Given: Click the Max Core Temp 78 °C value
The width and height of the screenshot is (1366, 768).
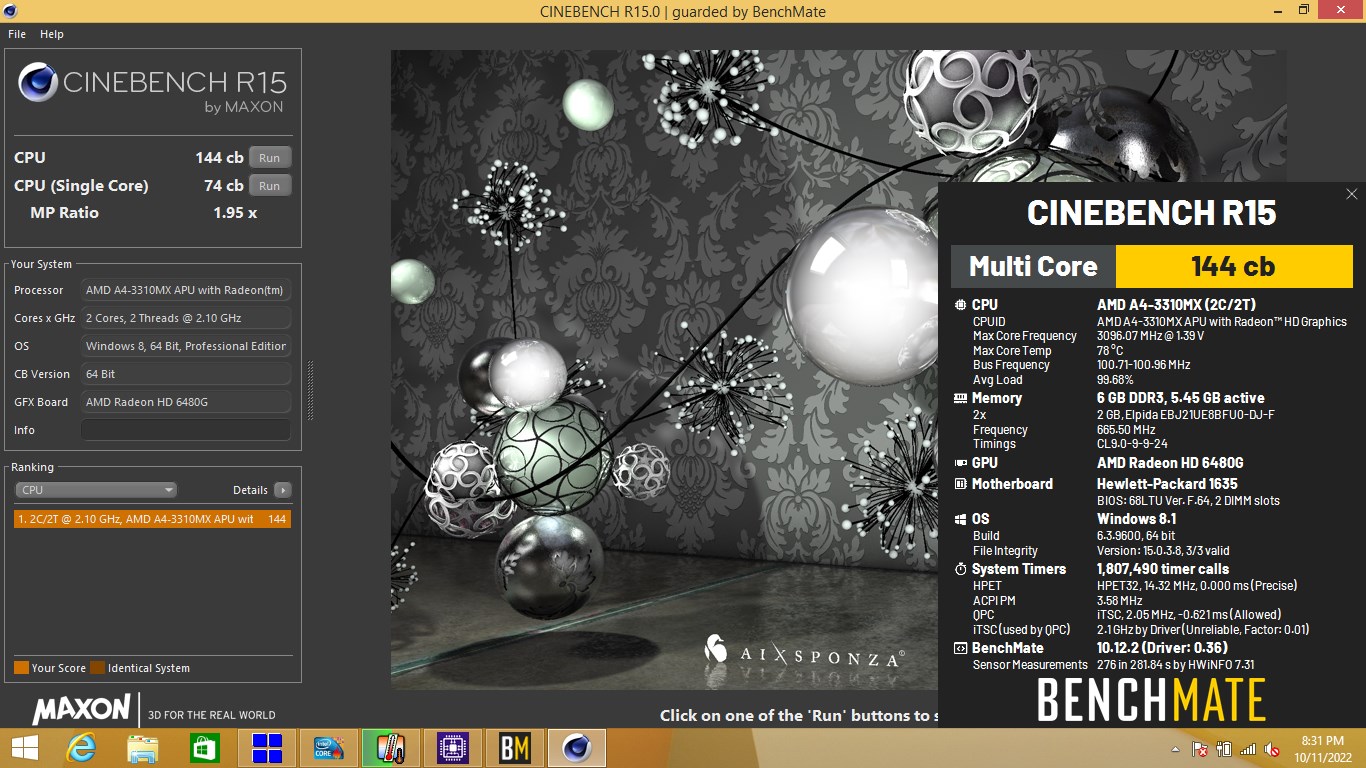Looking at the screenshot, I should [x=1111, y=351].
